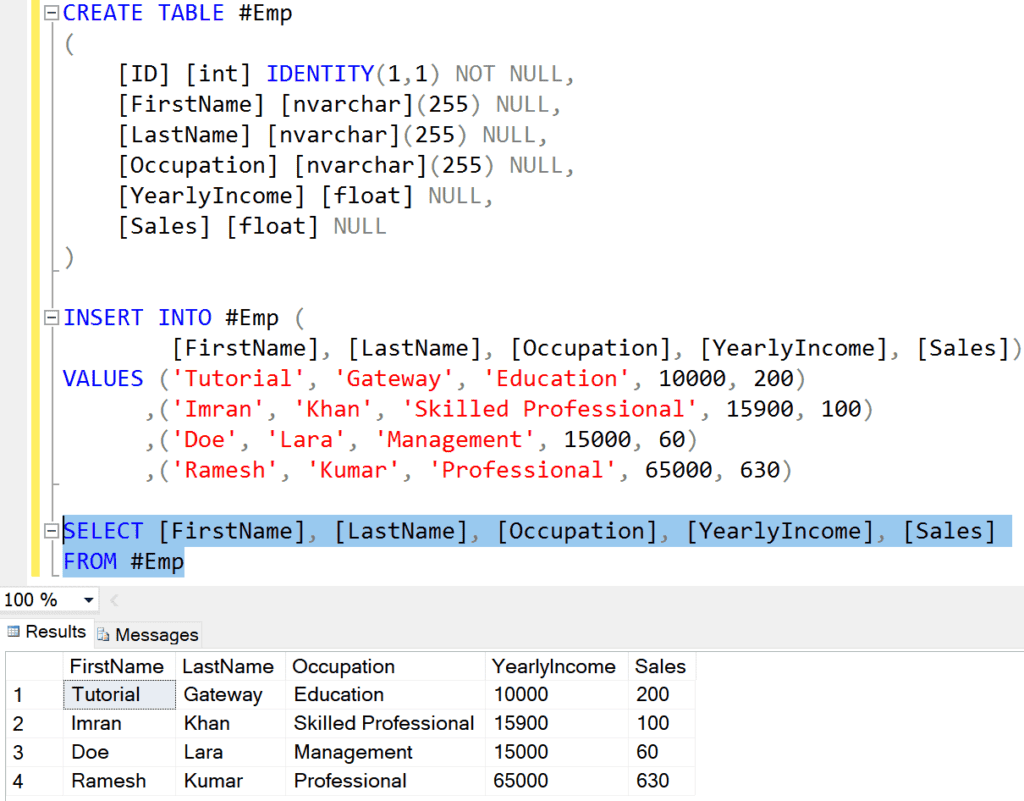Click the scroll-left arrow beside the zoom box
The image size is (1024, 801).
(113, 600)
